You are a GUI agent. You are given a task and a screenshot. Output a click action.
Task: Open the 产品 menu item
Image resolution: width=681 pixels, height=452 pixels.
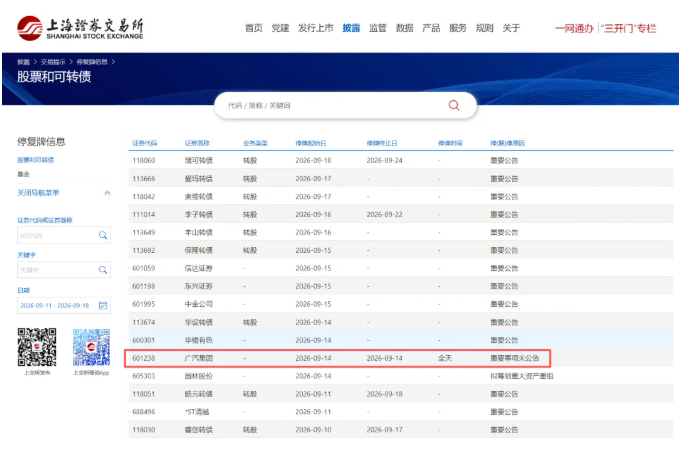tap(431, 28)
